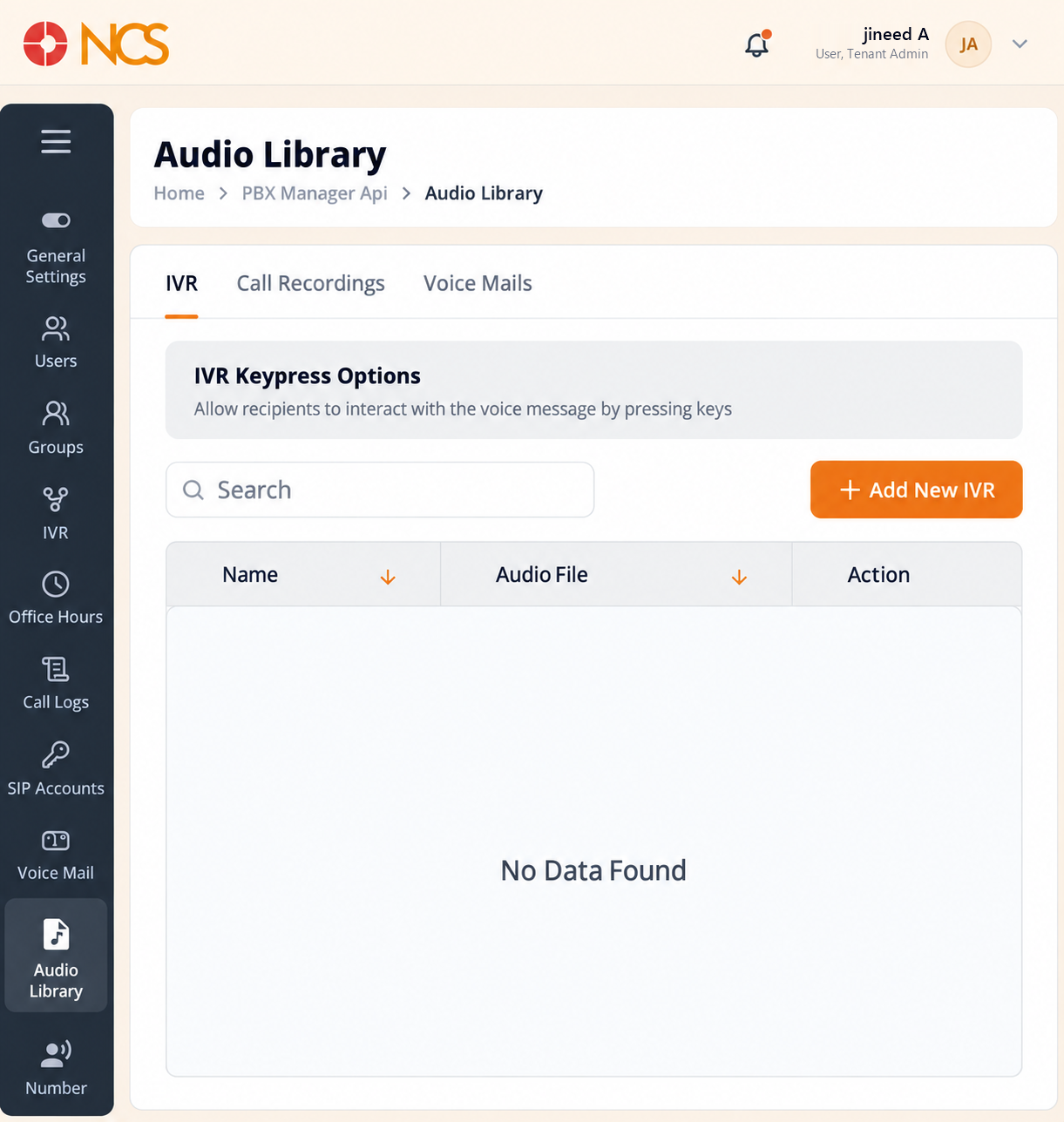This screenshot has height=1122, width=1064.
Task: Focus the Search input field
Action: 380,490
